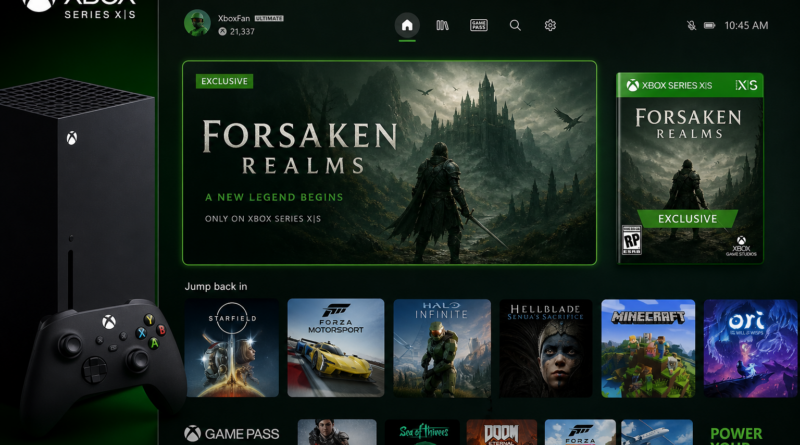800x445 pixels.
Task: Open My games library icon
Action: pos(442,25)
